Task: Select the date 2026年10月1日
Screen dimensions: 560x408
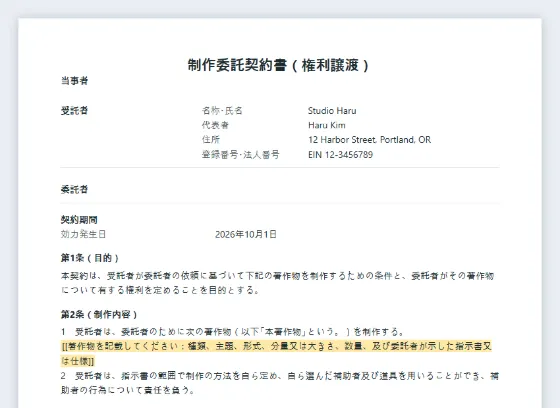Action: click(x=246, y=234)
